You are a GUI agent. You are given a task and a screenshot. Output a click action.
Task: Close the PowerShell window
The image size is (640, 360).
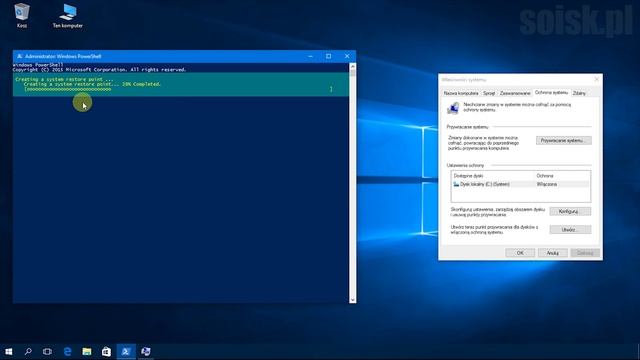click(x=347, y=56)
